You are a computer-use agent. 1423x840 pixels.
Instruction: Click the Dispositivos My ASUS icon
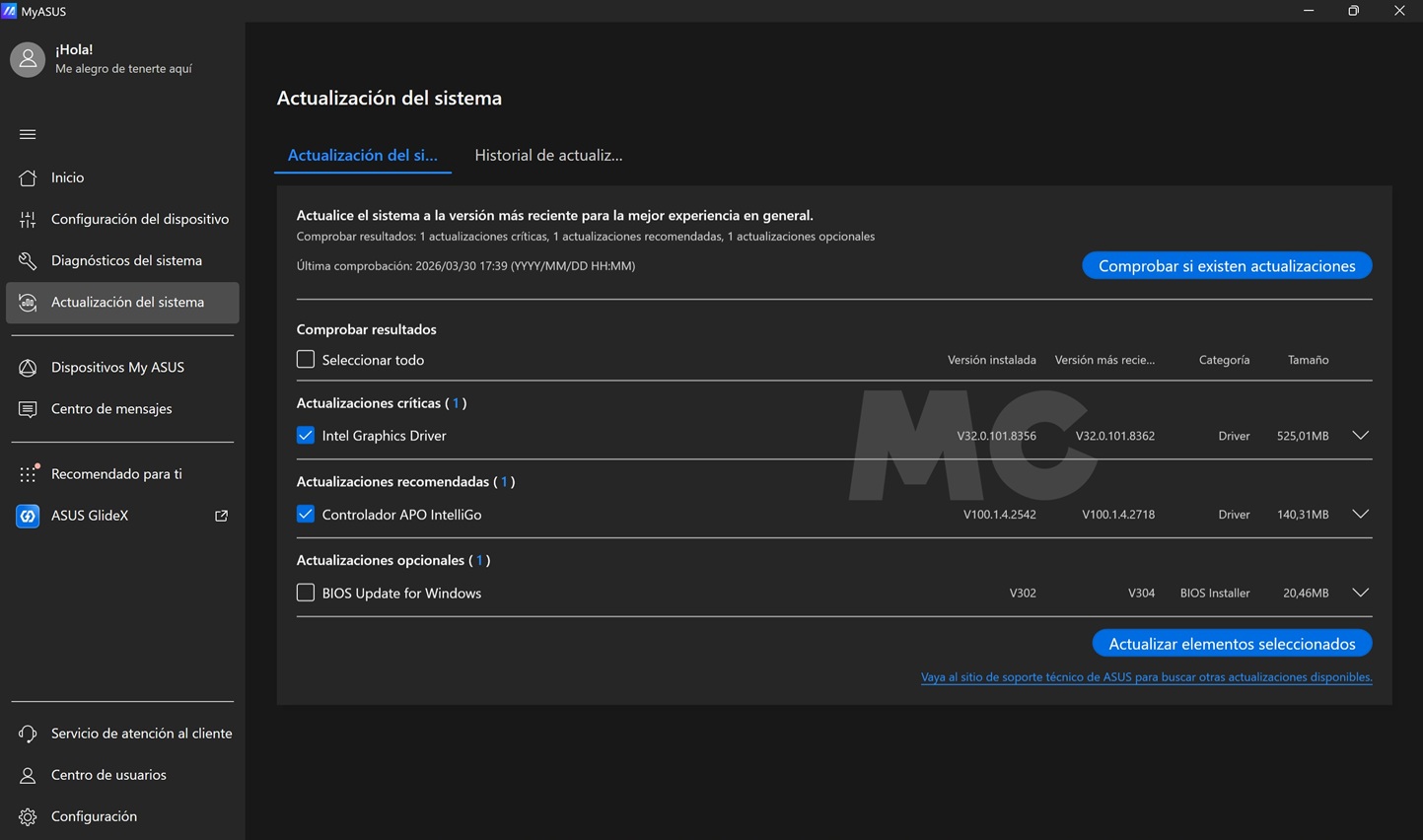[x=28, y=367]
